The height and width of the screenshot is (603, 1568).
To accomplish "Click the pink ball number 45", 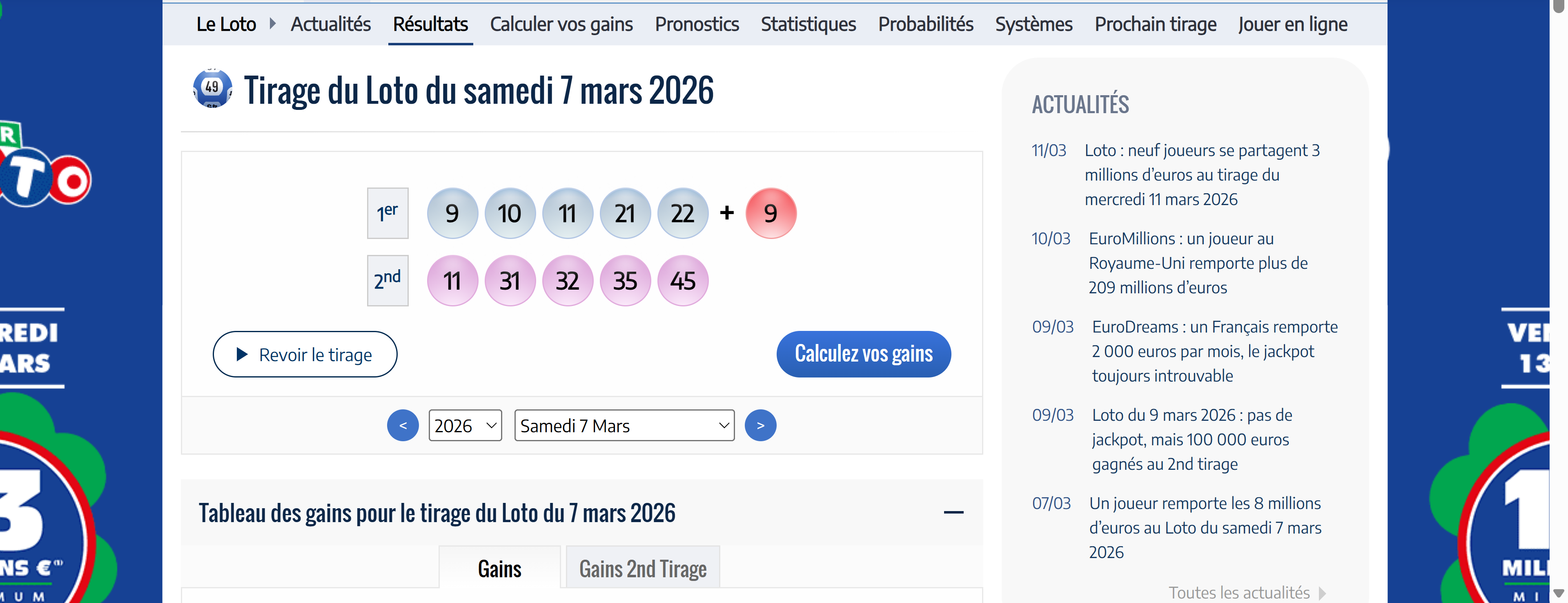I will (682, 281).
